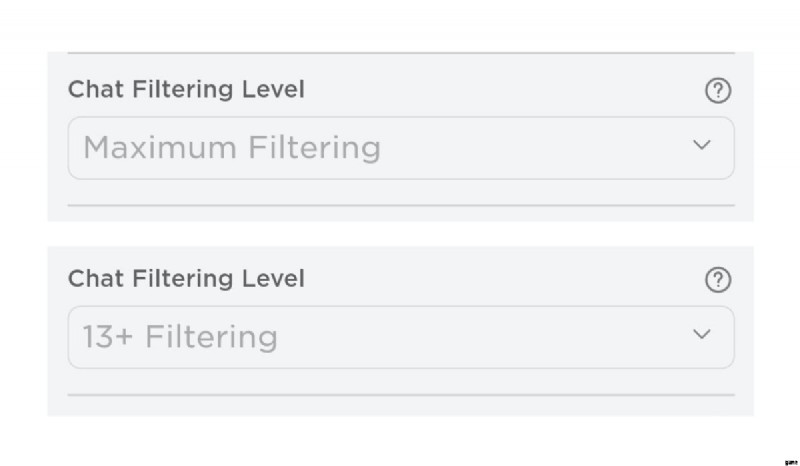Click the upper 'Chat Filtering Level' label

pos(186,90)
